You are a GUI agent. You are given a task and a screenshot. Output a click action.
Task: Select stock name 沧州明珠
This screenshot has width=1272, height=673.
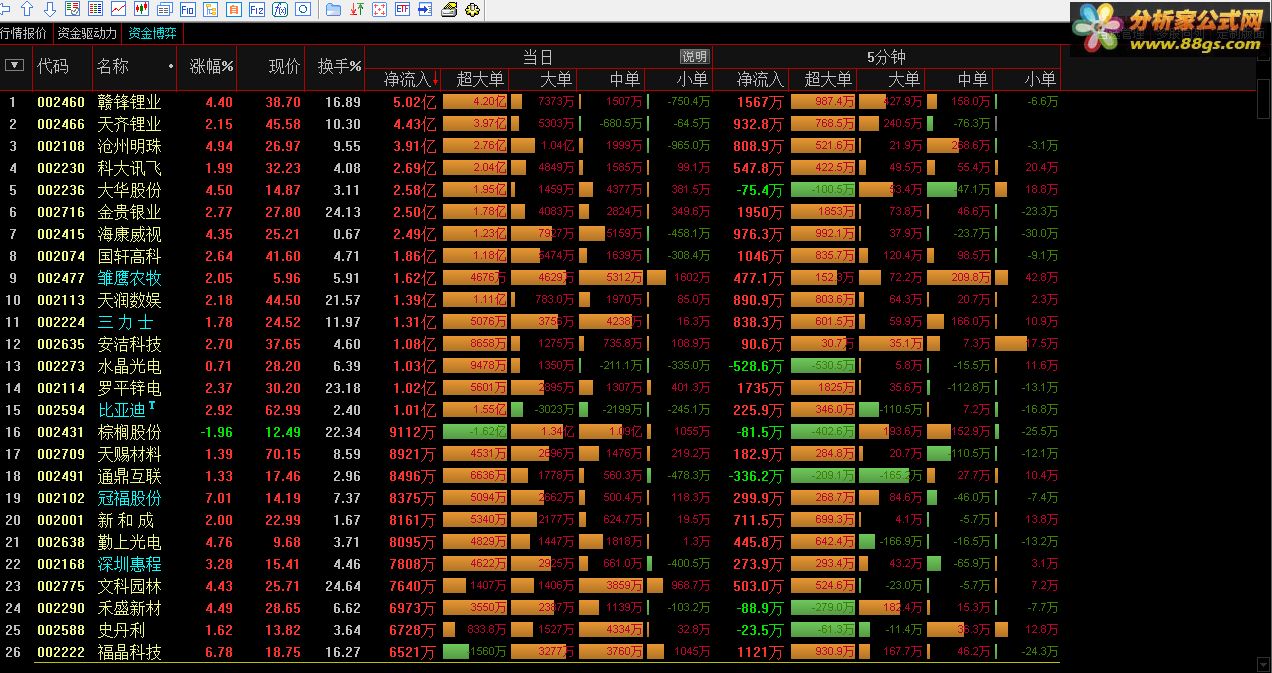coord(129,146)
